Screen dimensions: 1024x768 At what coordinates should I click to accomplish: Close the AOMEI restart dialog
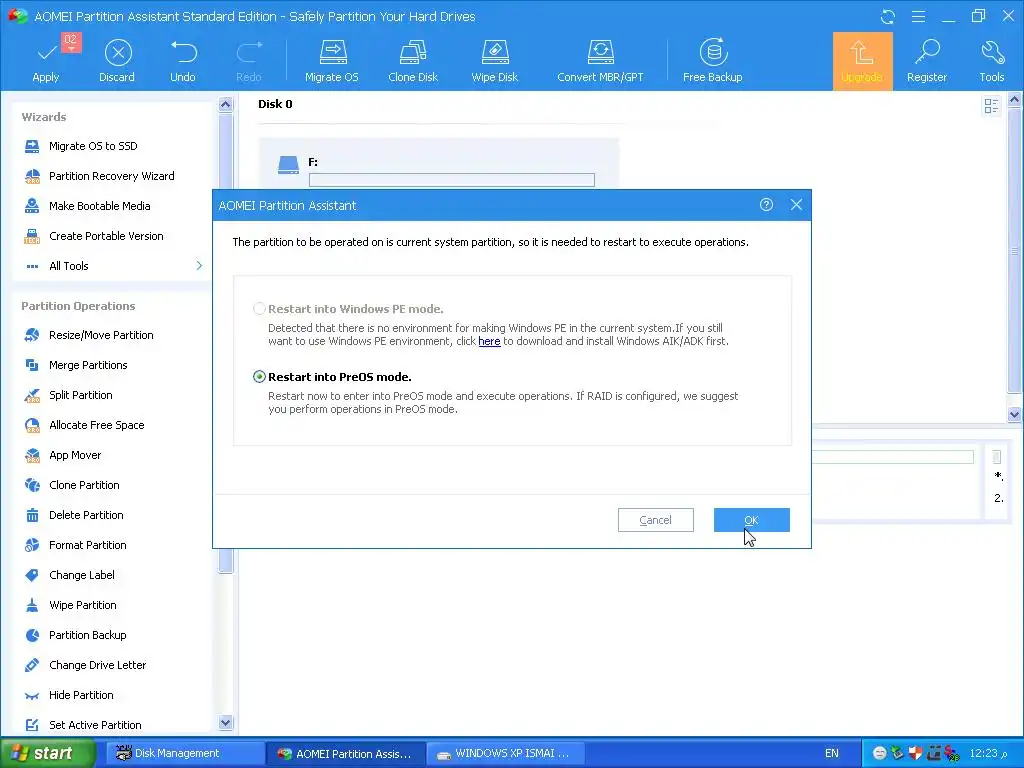[x=796, y=205]
